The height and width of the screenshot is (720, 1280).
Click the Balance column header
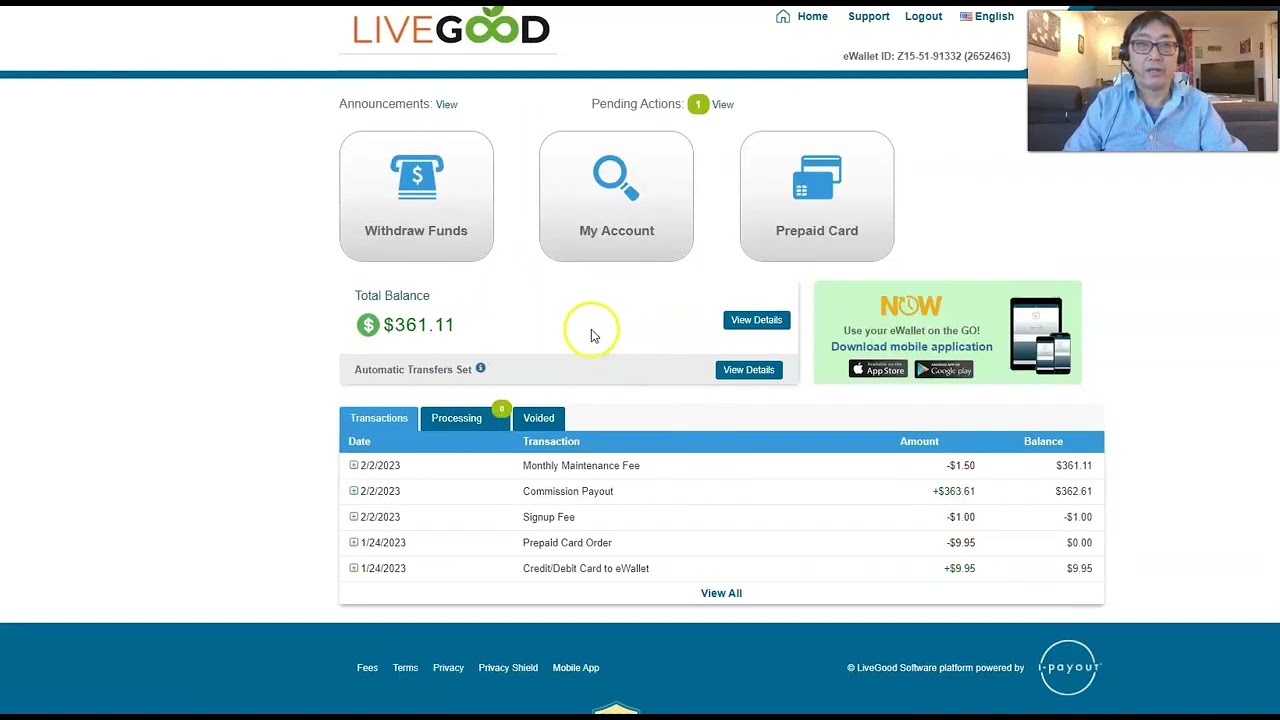point(1043,441)
